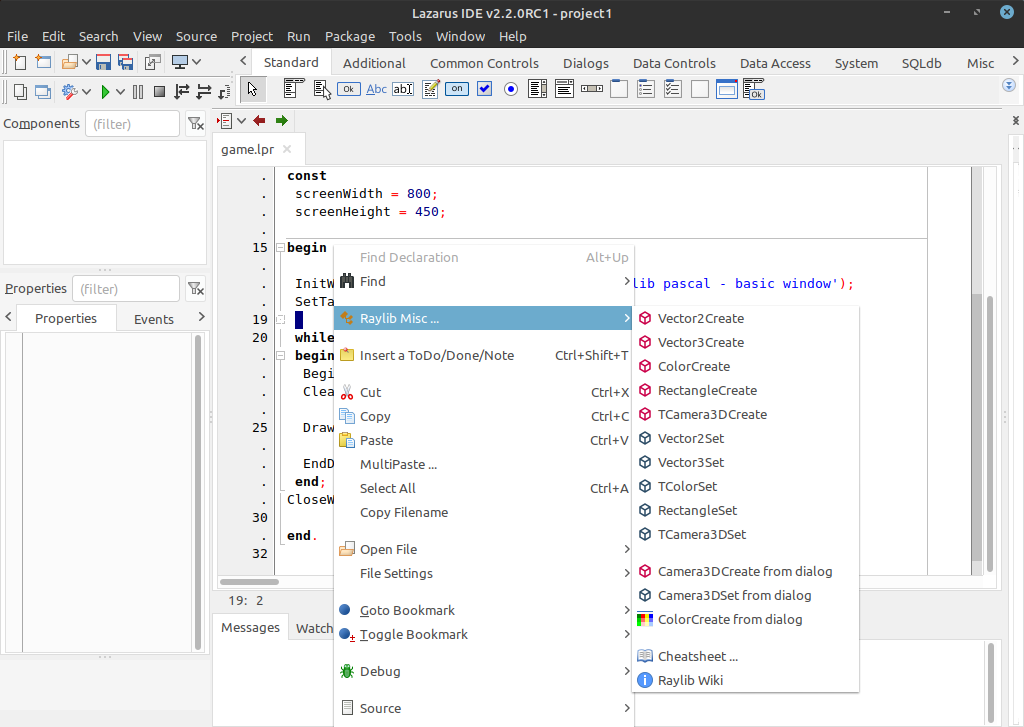The width and height of the screenshot is (1024, 727).
Task: Click the green jump-forward arrow
Action: point(281,121)
